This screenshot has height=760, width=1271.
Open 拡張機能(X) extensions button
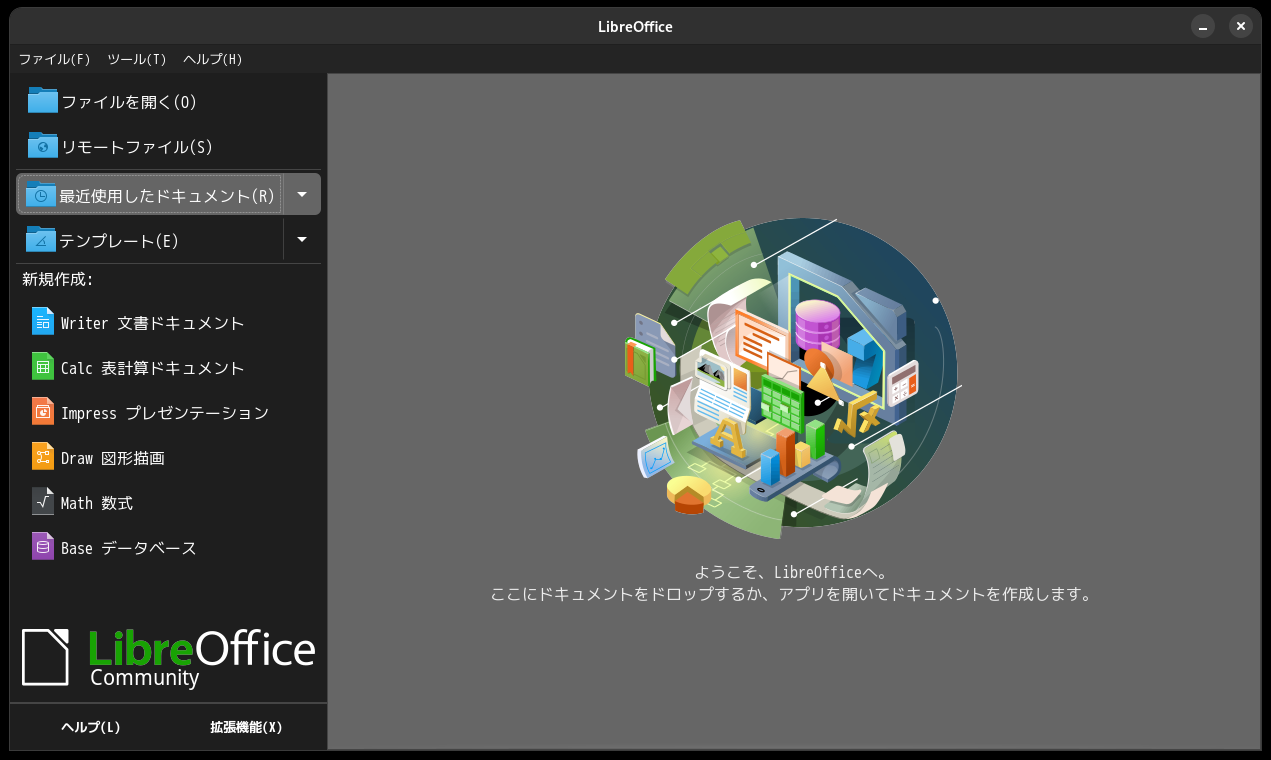click(x=246, y=727)
